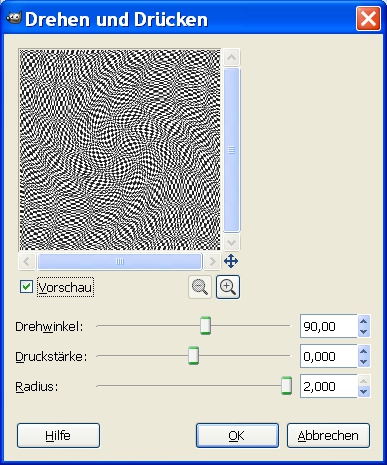Image resolution: width=387 pixels, height=465 pixels.
Task: Click the Abbrechen button
Action: coord(328,436)
